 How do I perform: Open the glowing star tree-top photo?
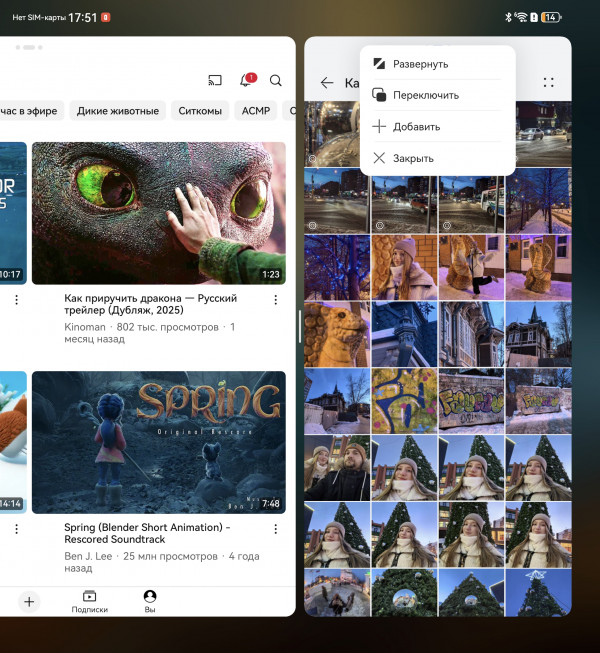[x=538, y=593]
